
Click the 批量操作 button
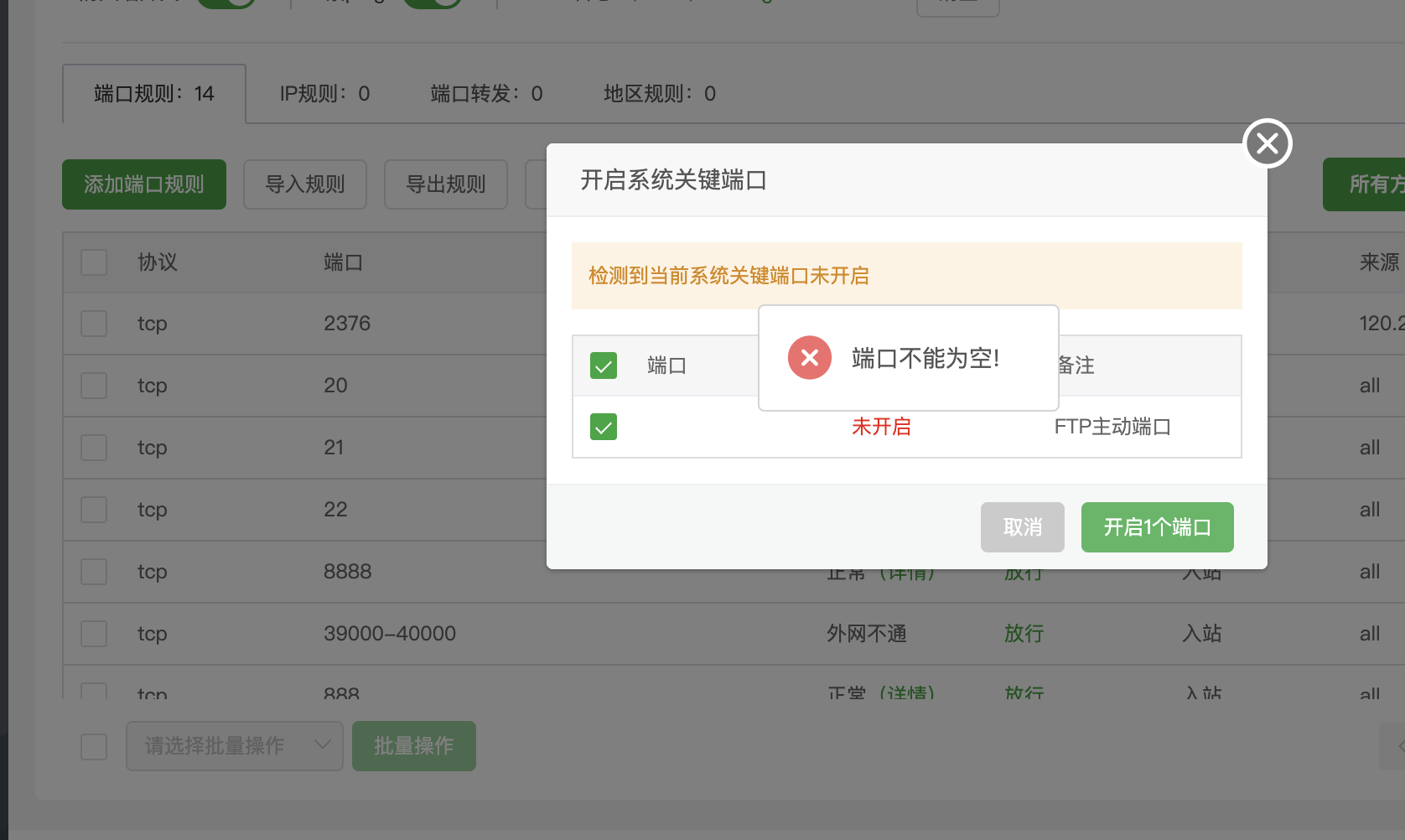click(x=414, y=746)
